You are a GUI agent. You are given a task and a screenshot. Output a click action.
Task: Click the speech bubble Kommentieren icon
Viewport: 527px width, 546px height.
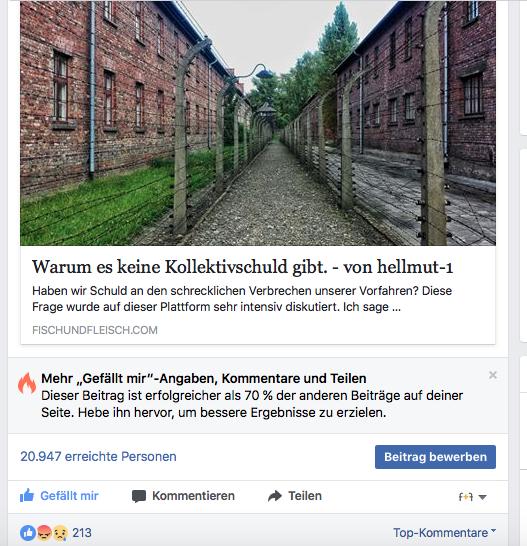pyautogui.click(x=139, y=496)
